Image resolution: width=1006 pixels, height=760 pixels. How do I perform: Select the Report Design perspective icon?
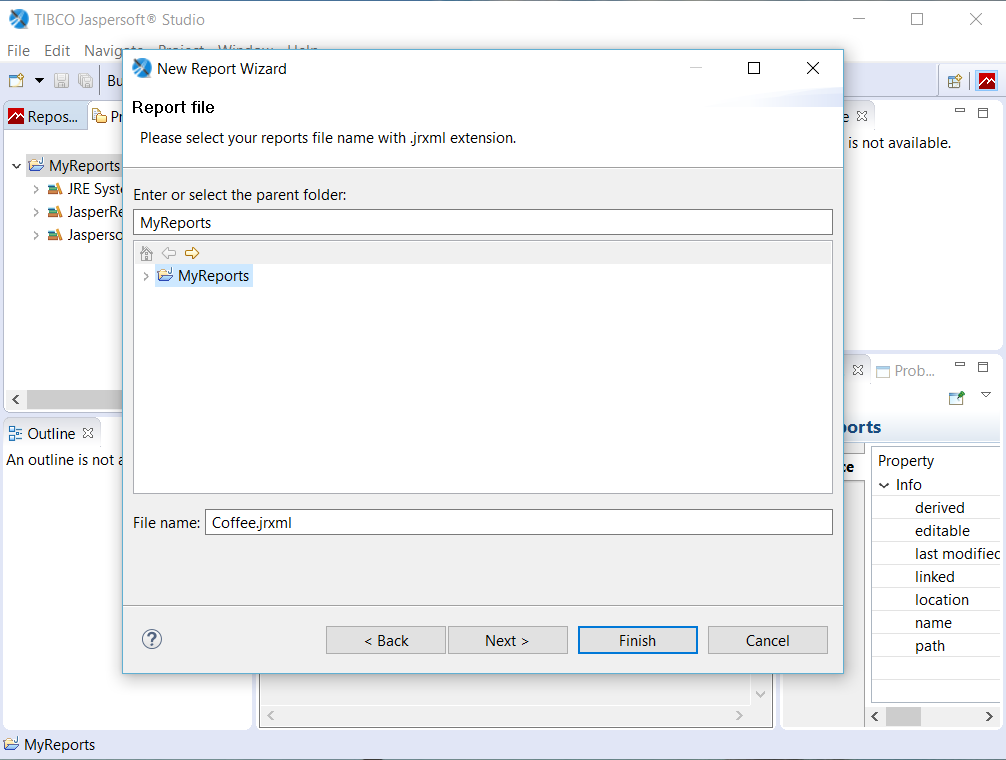[987, 81]
